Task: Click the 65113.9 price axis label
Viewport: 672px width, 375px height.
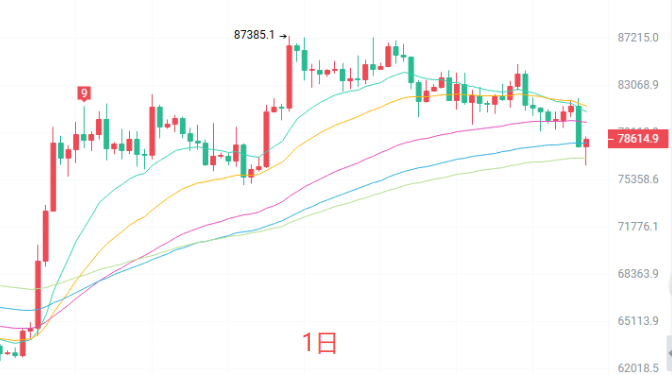Action: (638, 321)
